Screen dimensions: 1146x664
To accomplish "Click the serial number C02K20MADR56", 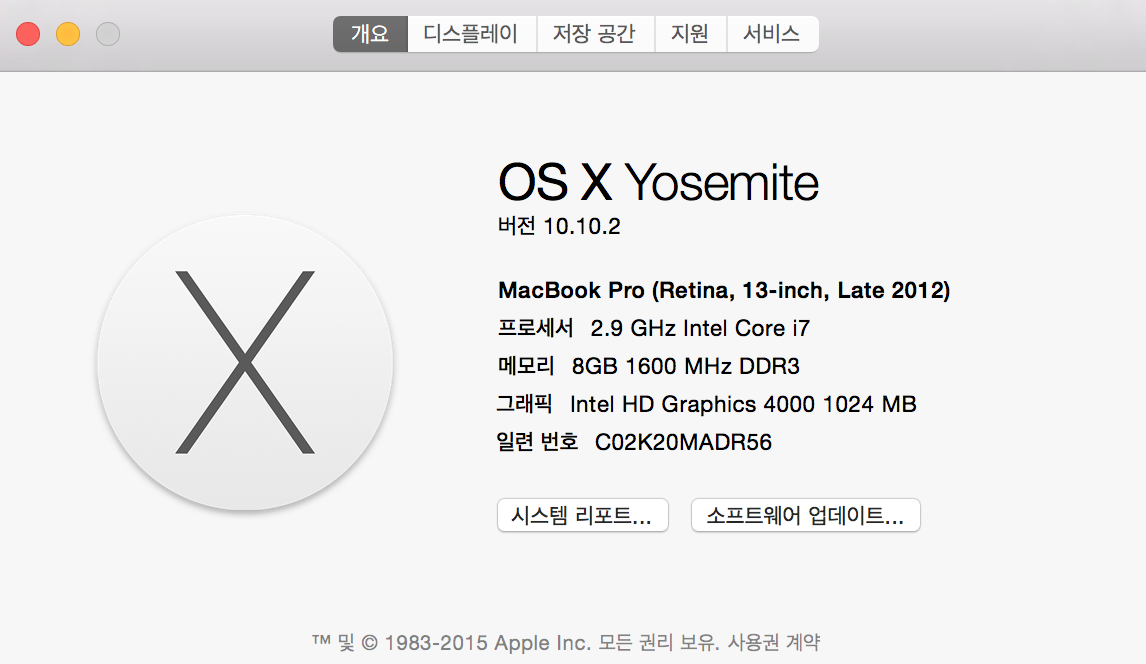I will click(x=683, y=442).
